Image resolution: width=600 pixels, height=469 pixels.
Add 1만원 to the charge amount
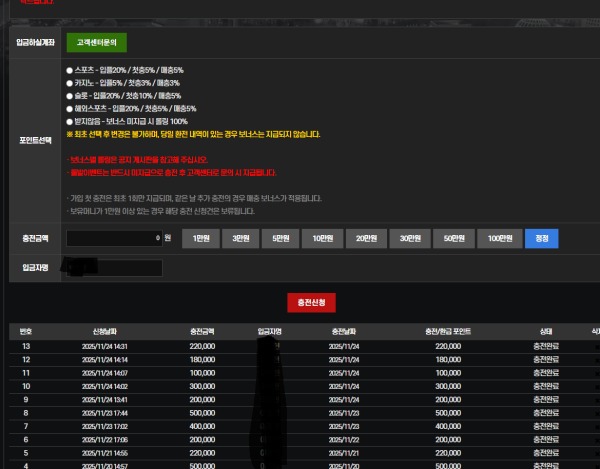click(x=200, y=239)
